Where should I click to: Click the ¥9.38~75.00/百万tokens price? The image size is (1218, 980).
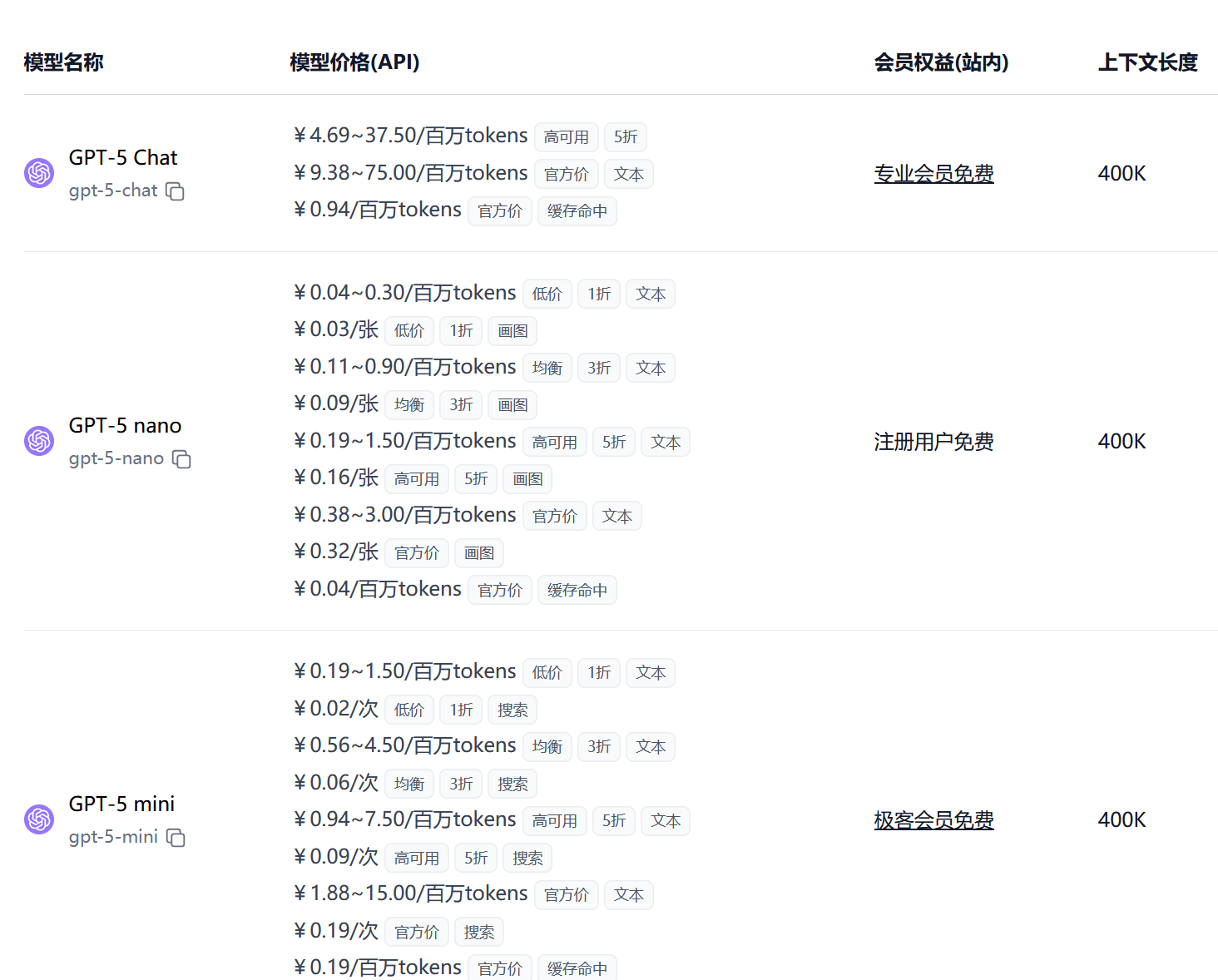click(x=410, y=173)
